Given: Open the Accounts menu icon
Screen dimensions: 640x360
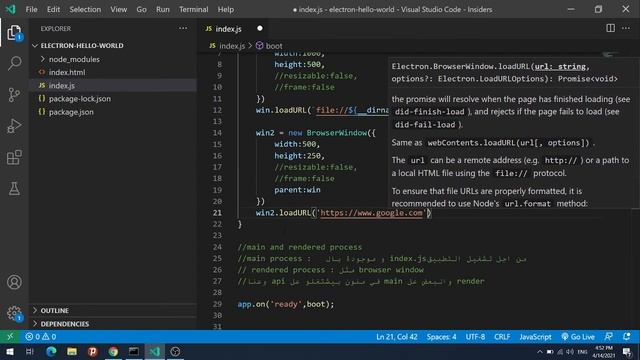Looking at the screenshot, I should tap(14, 282).
